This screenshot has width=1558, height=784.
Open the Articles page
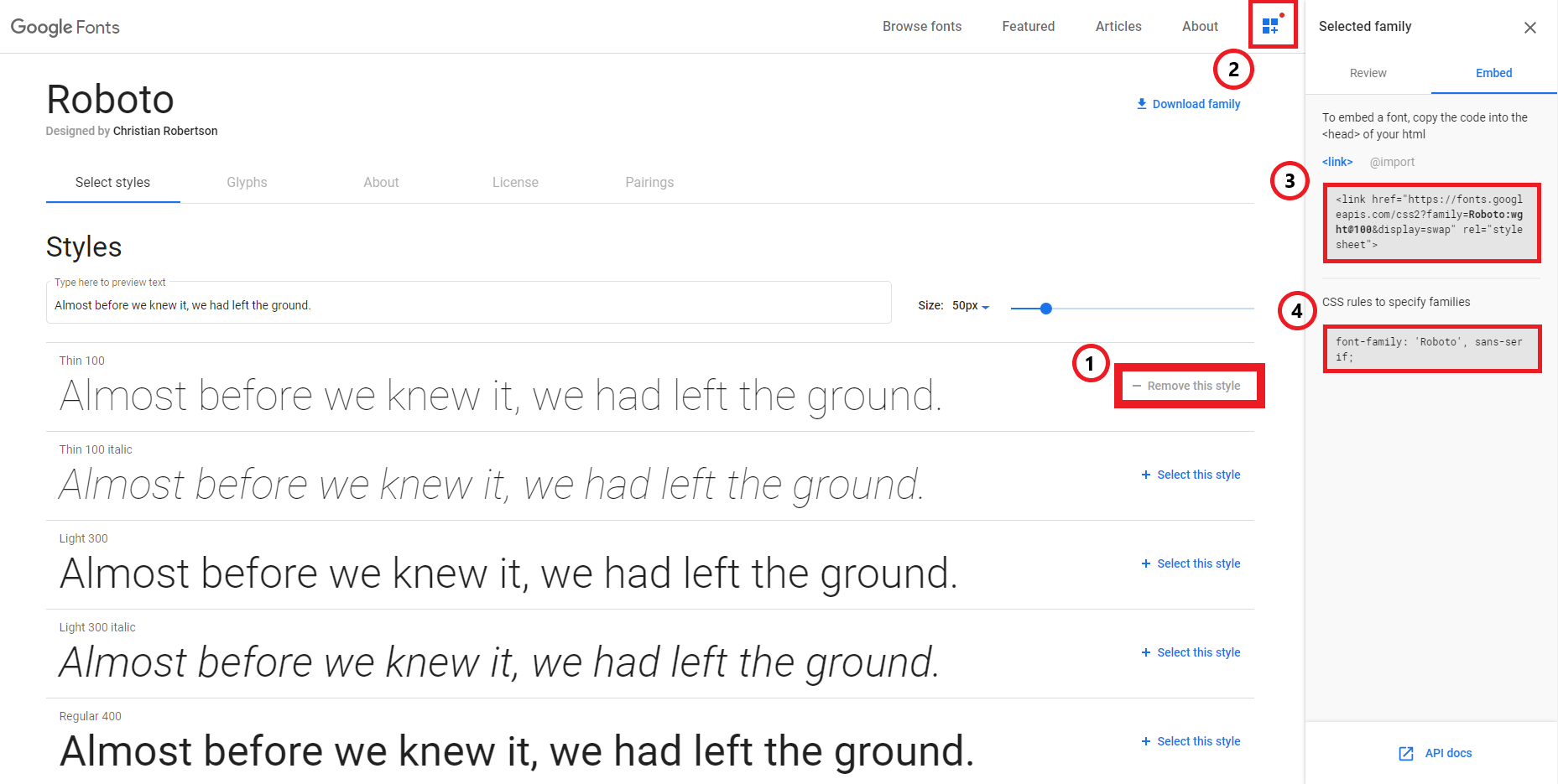tap(1118, 27)
